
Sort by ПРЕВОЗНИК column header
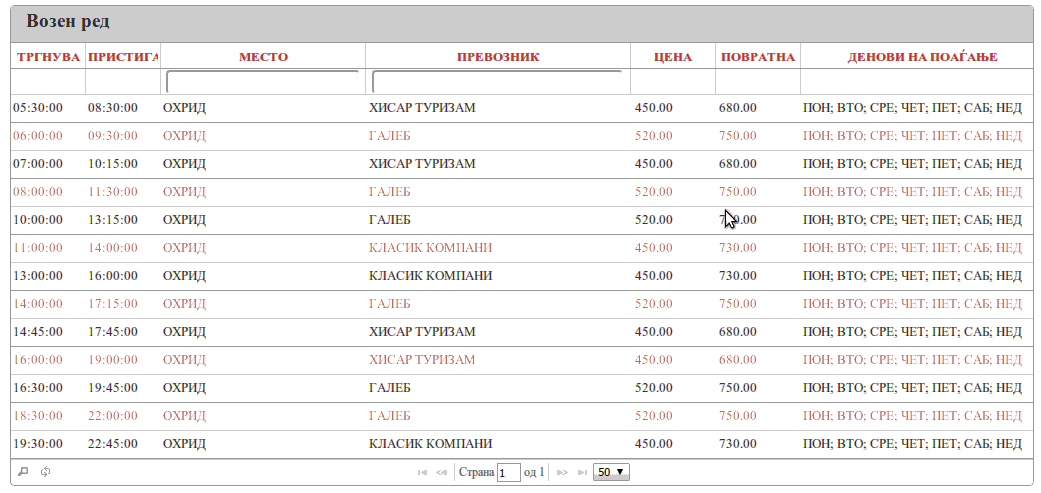[x=498, y=56]
